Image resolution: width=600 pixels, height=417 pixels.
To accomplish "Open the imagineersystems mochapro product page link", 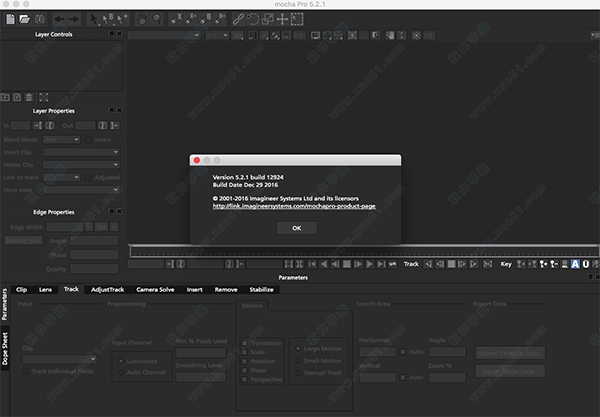I will (294, 206).
